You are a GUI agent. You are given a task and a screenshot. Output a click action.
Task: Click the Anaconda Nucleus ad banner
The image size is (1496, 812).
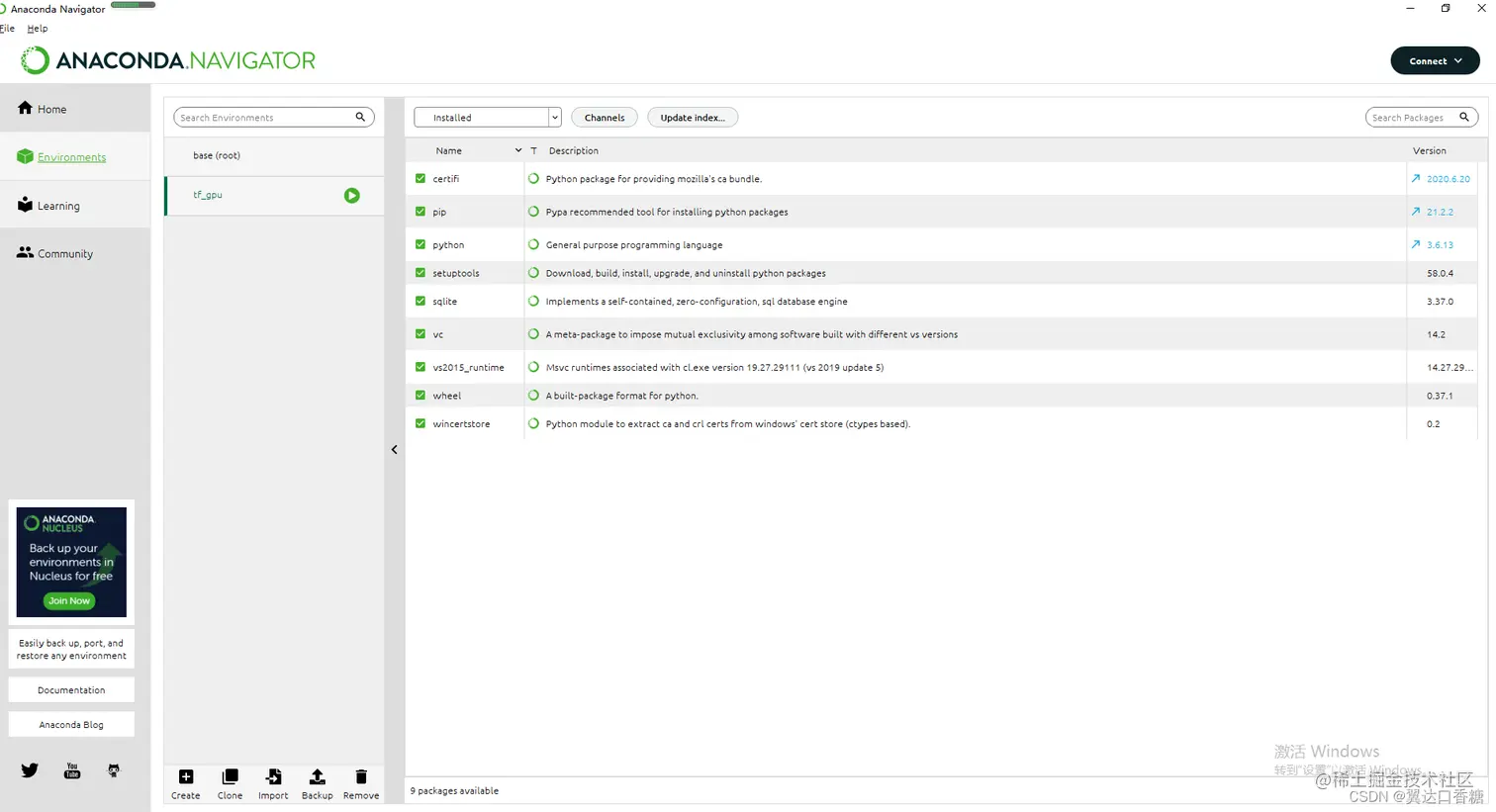[71, 562]
